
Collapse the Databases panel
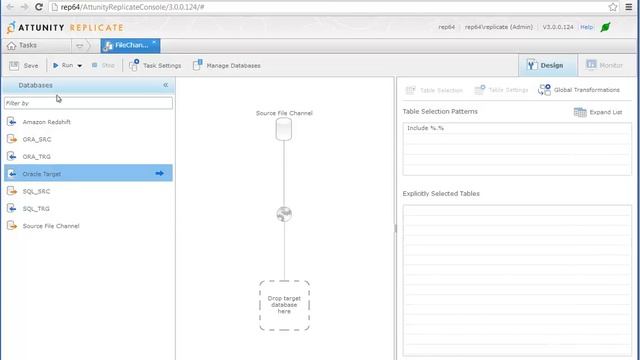[166, 85]
